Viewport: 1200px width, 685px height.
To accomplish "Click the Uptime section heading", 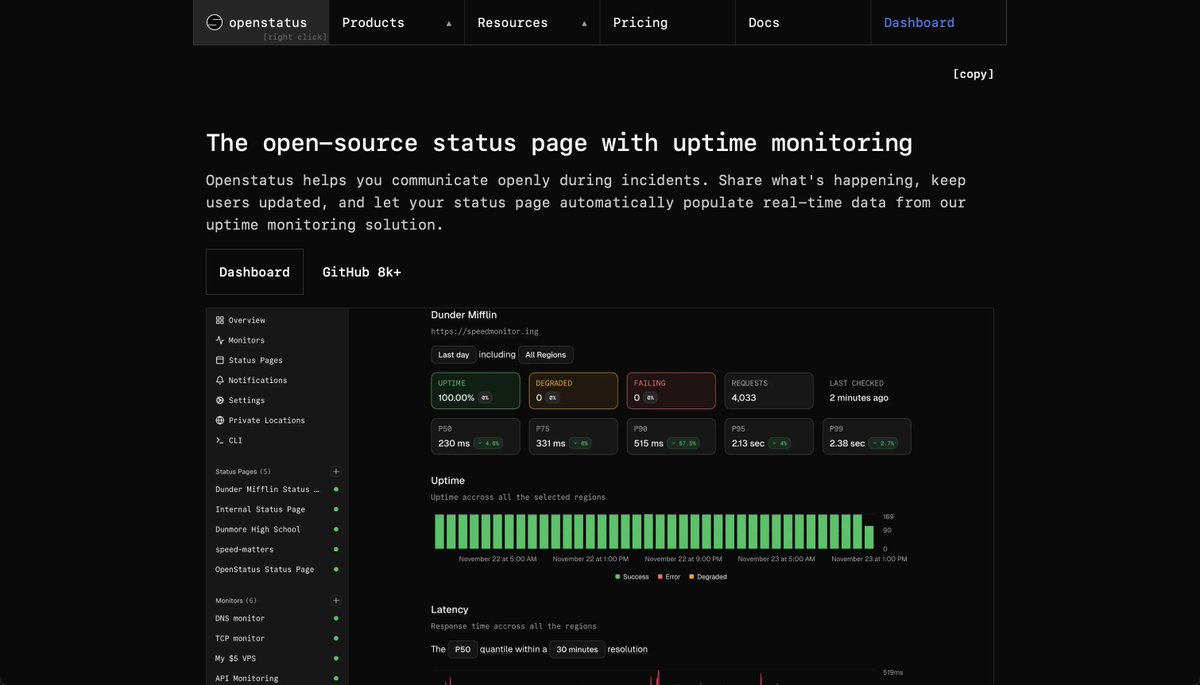I will click(x=448, y=481).
